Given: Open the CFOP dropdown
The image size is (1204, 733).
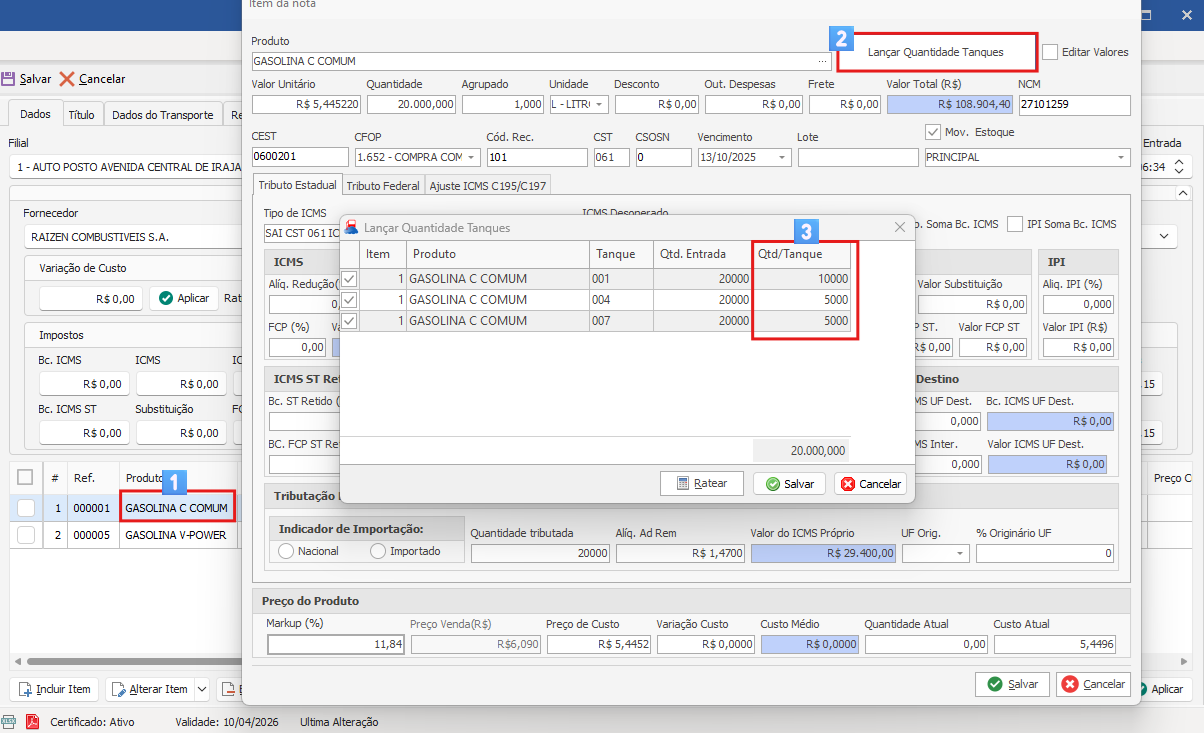Looking at the screenshot, I should [471, 157].
